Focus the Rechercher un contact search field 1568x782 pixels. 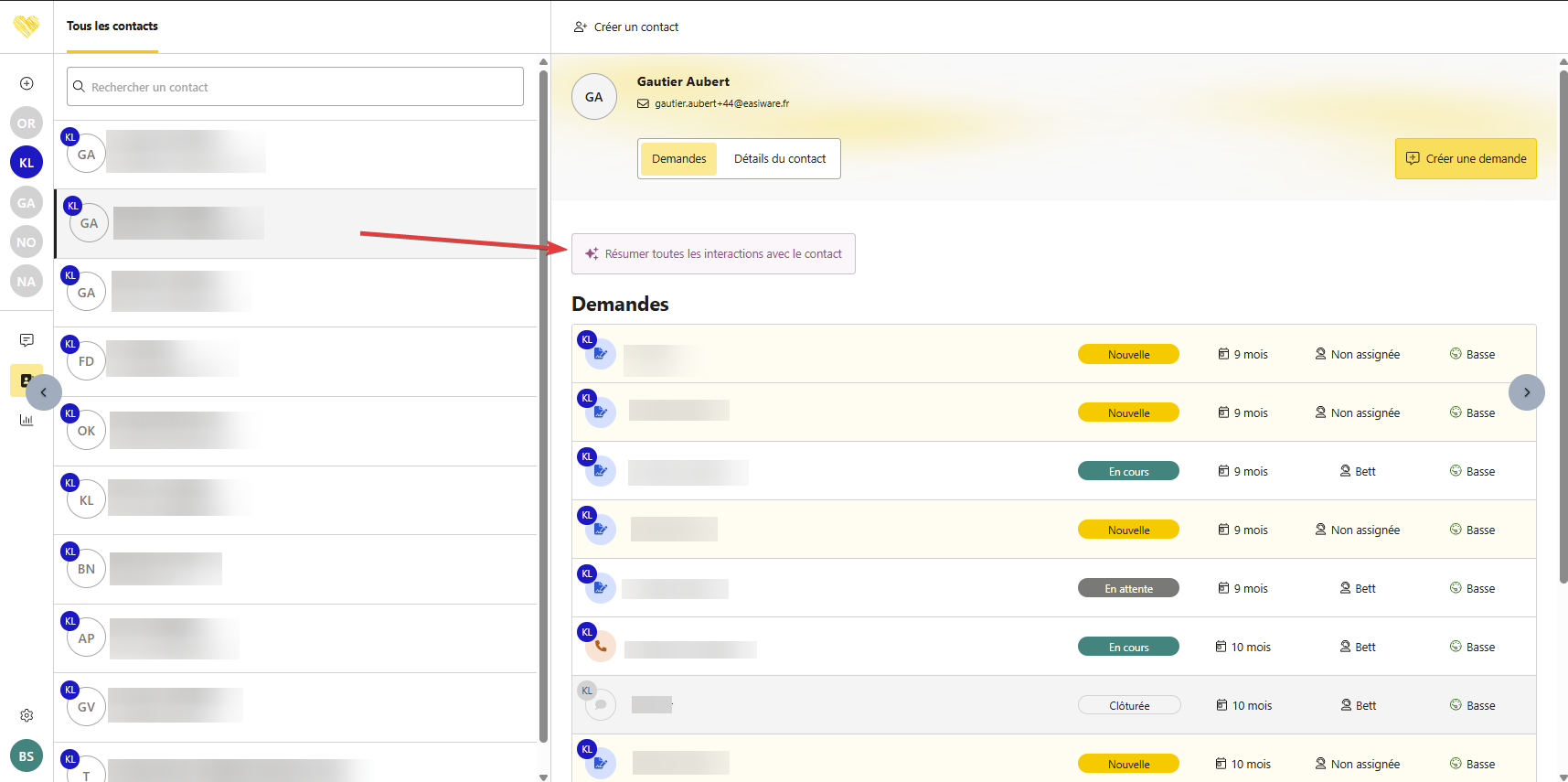pyautogui.click(x=295, y=87)
